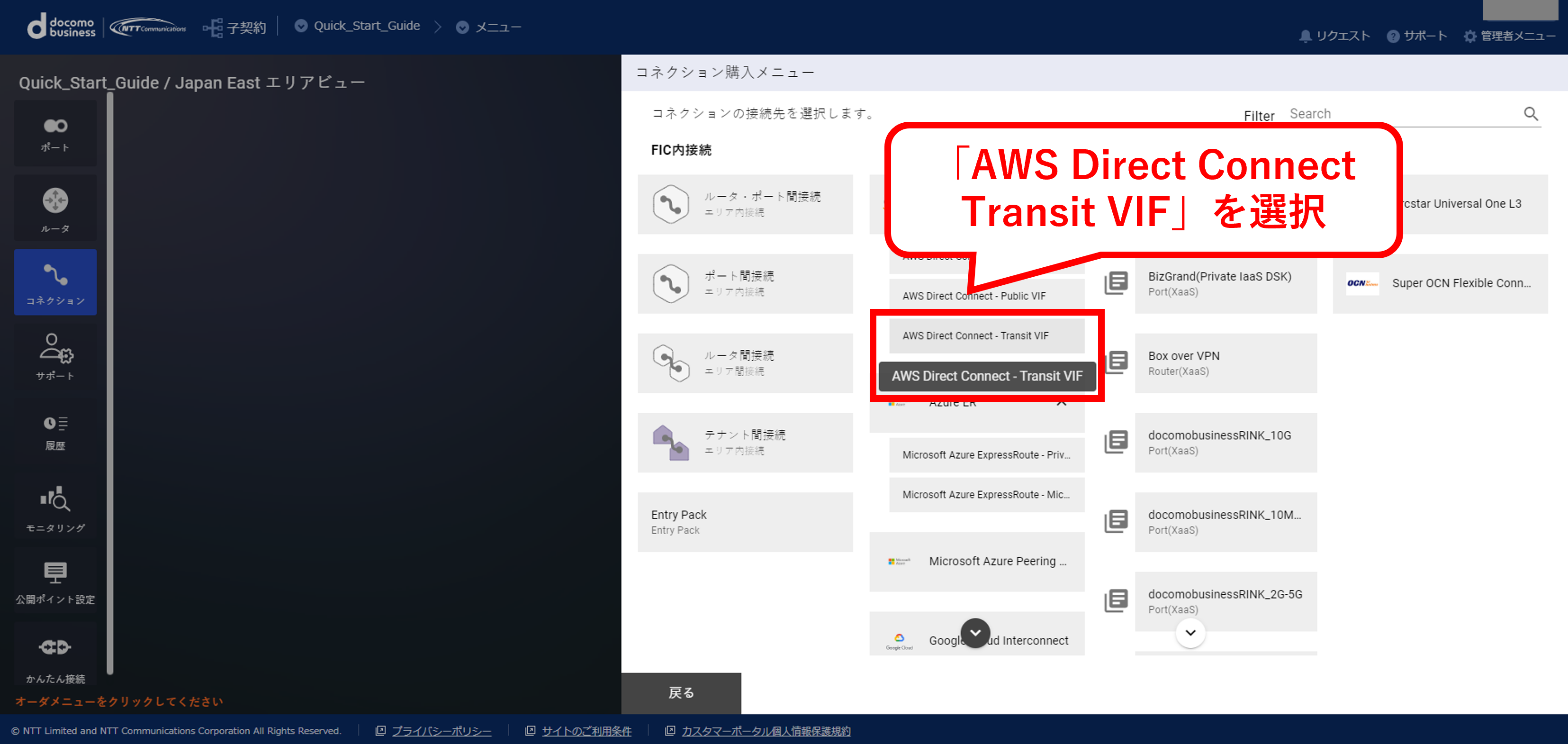This screenshot has width=1568, height=744.
Task: Click the search magnifier icon
Action: click(1531, 114)
